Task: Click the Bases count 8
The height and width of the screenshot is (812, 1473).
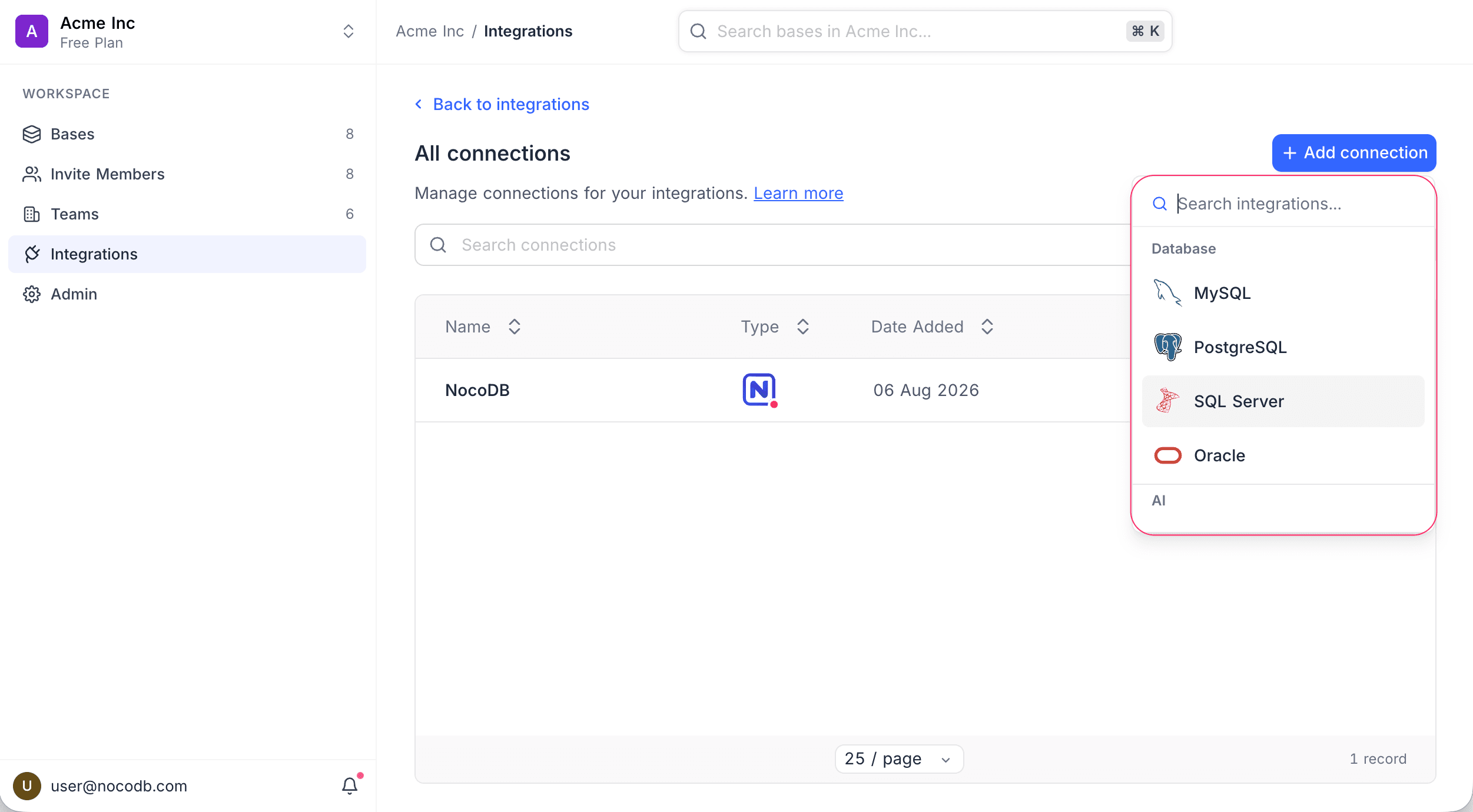Action: tap(350, 134)
